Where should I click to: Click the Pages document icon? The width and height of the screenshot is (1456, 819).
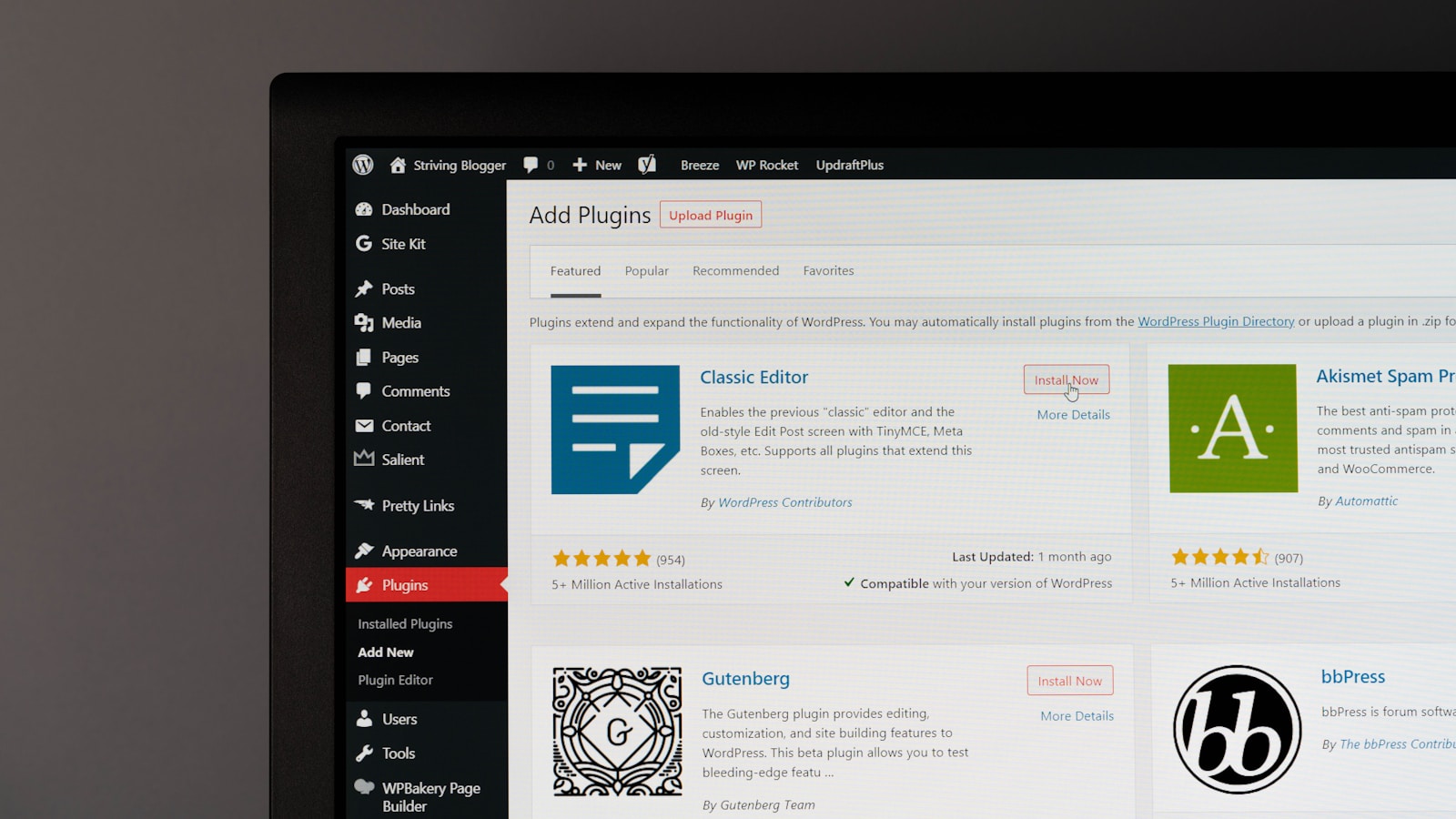coord(364,358)
